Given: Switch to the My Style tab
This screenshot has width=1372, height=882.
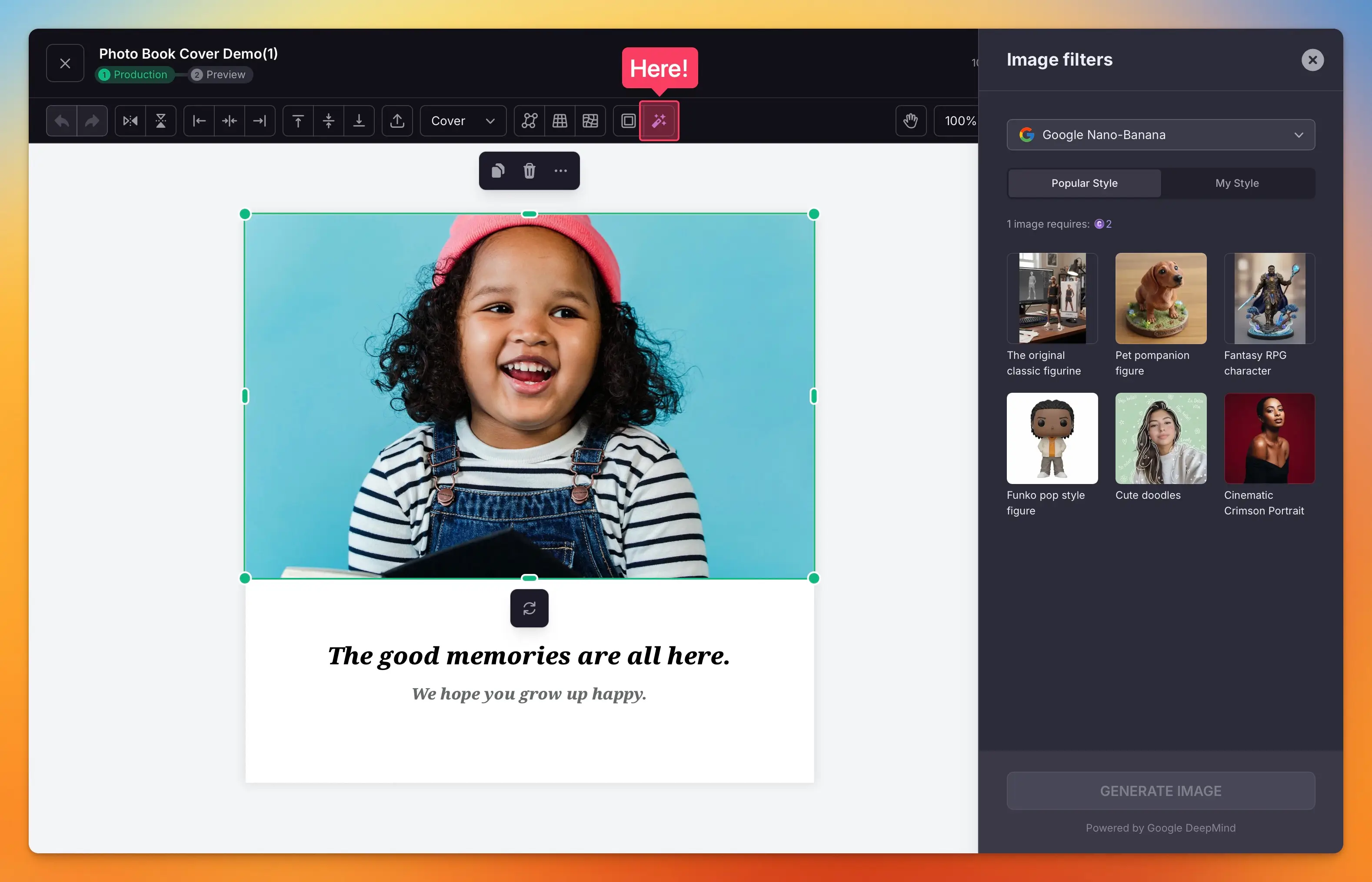Looking at the screenshot, I should [x=1237, y=183].
